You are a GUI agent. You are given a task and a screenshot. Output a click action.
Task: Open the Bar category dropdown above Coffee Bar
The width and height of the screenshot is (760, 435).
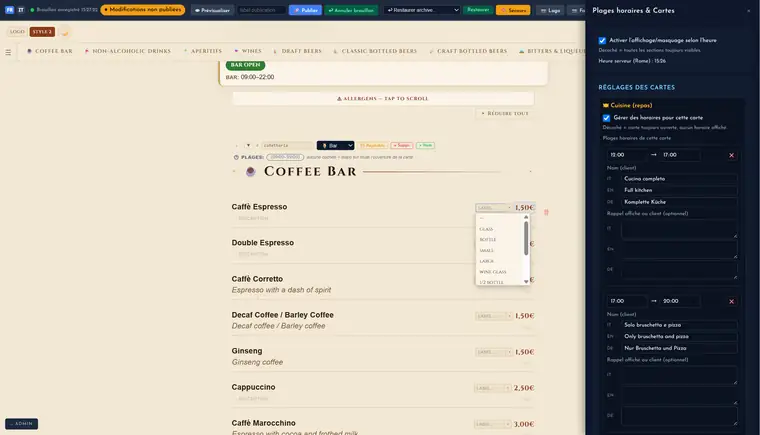coord(335,145)
